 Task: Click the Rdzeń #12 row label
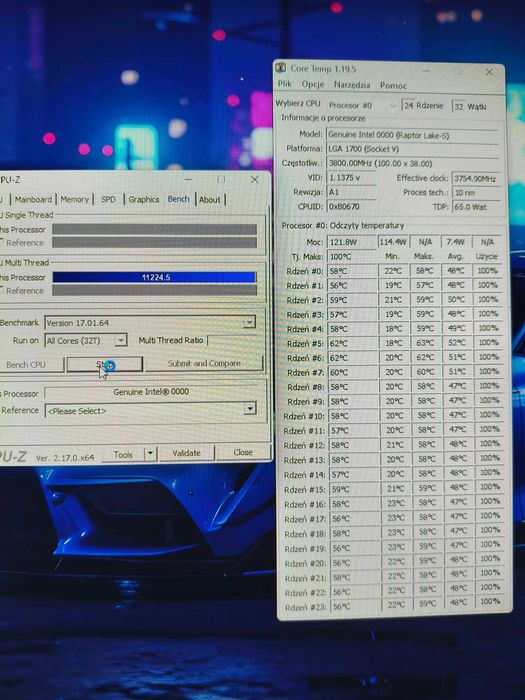coord(304,445)
